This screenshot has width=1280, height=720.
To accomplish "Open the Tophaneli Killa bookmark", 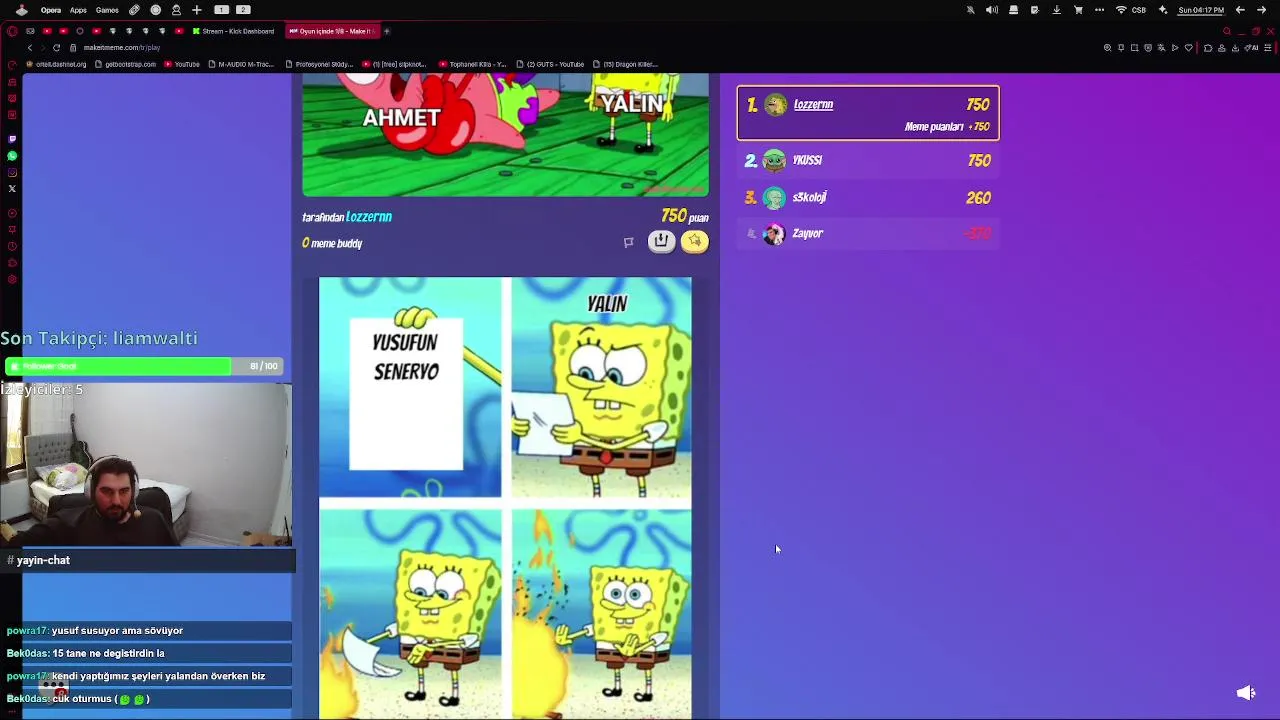I will tap(472, 64).
